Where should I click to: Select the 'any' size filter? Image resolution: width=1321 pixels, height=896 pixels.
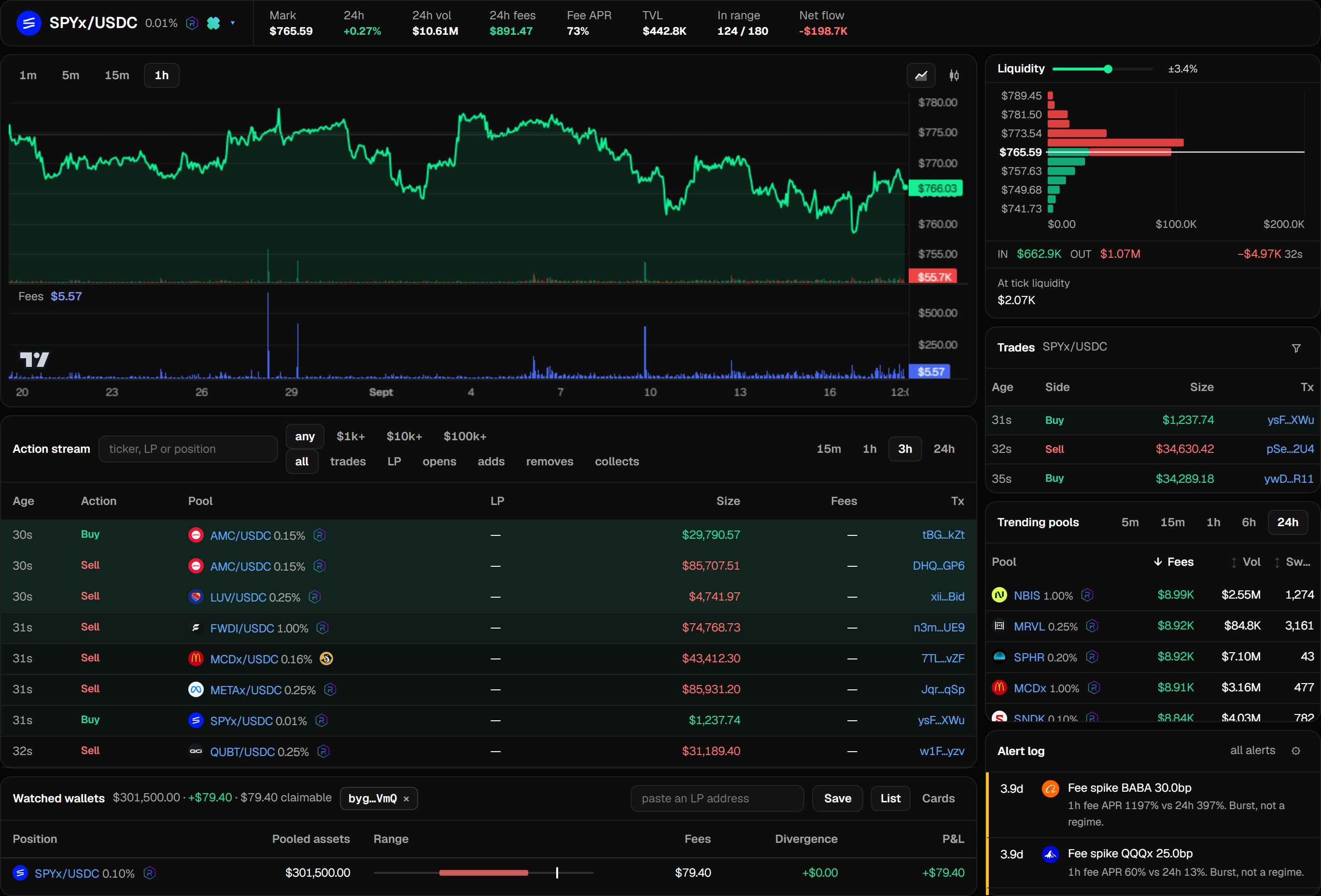point(305,436)
